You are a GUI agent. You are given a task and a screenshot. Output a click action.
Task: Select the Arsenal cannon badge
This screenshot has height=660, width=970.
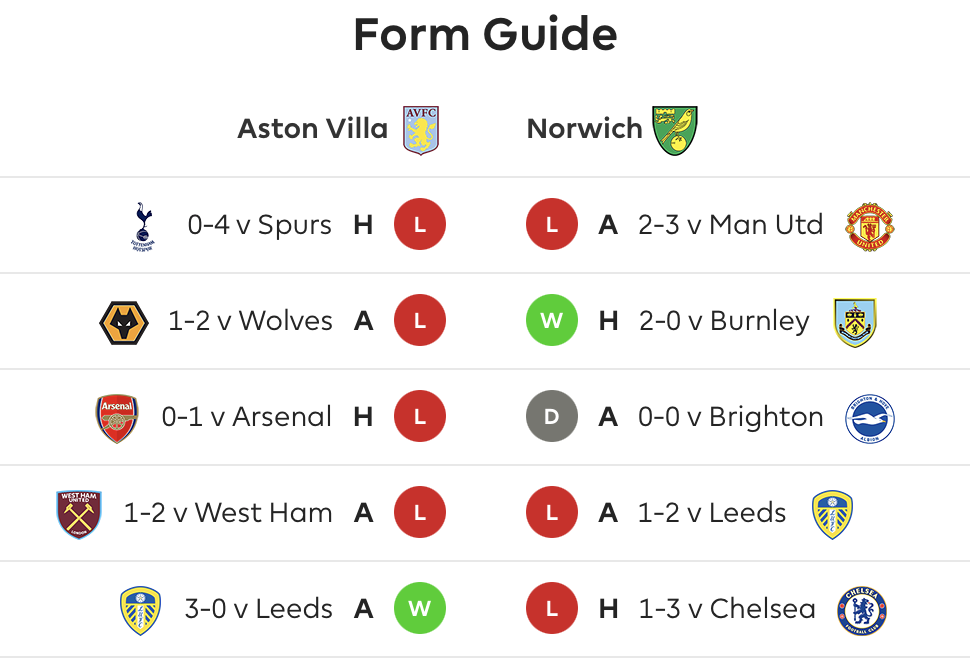tap(117, 418)
